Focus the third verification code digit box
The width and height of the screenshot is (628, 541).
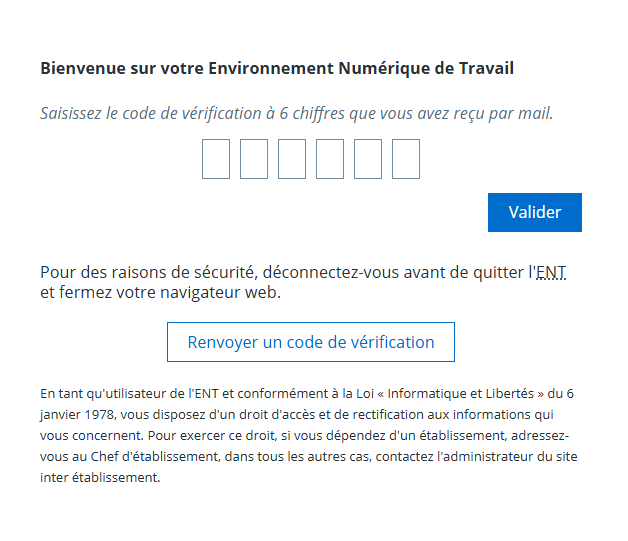pos(292,159)
